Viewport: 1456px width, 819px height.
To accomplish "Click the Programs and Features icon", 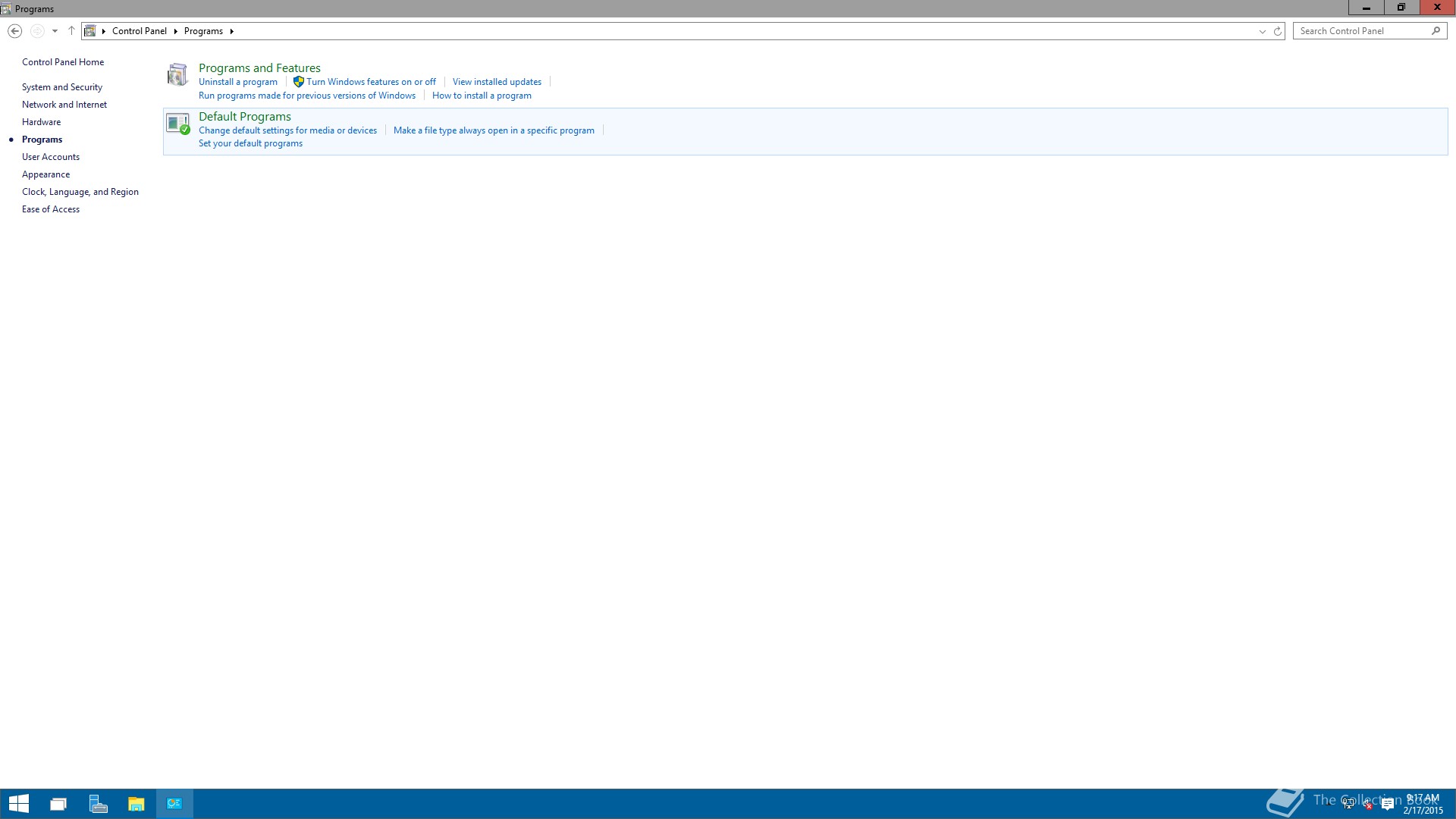I will 177,74.
